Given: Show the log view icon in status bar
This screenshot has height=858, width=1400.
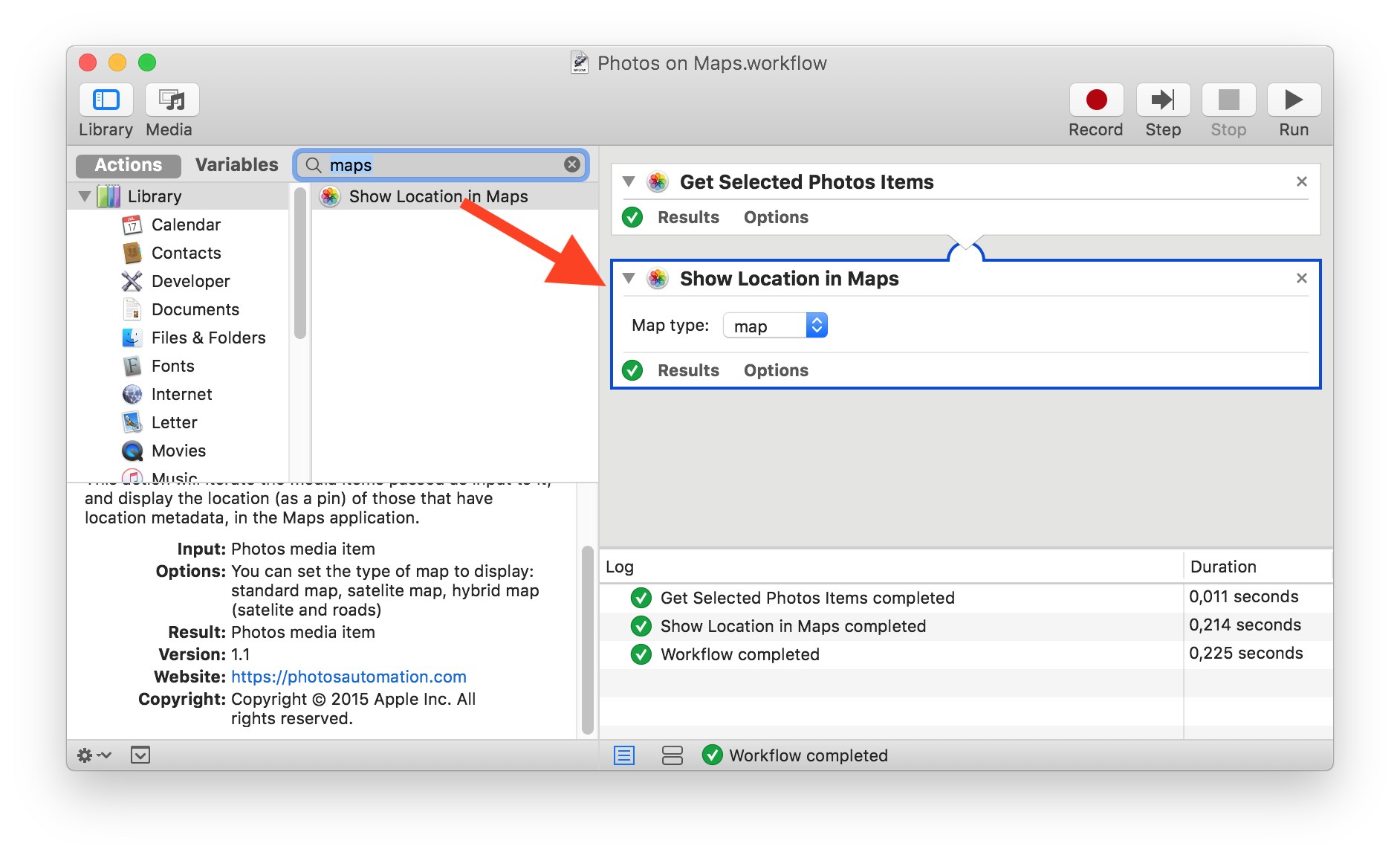Looking at the screenshot, I should click(624, 755).
